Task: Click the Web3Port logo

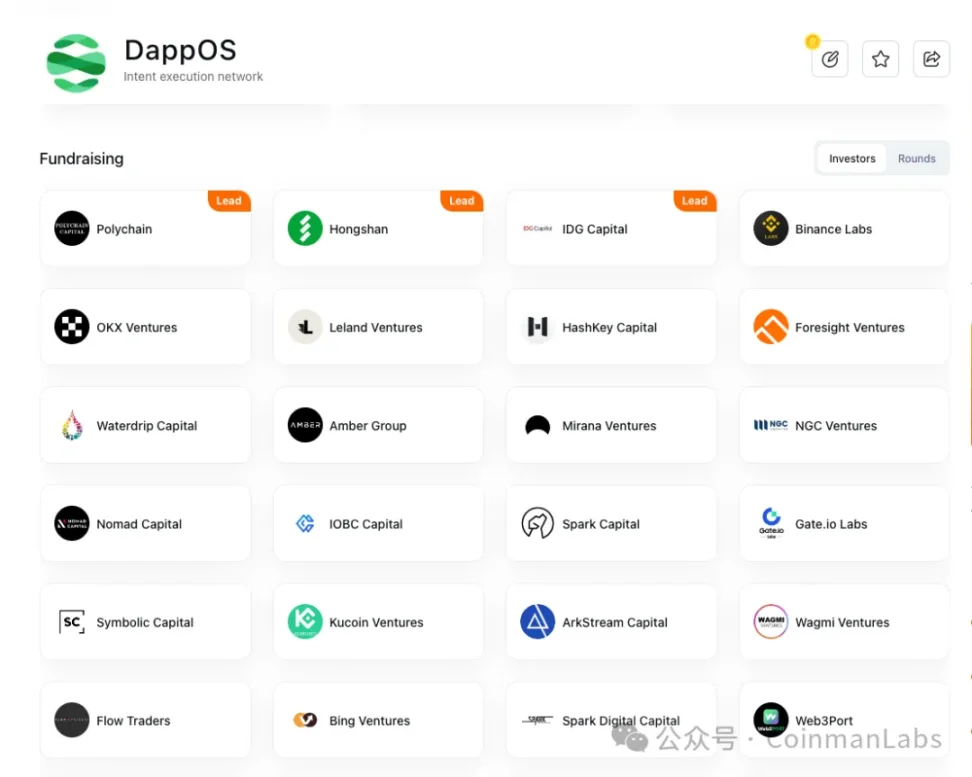Action: click(x=771, y=720)
